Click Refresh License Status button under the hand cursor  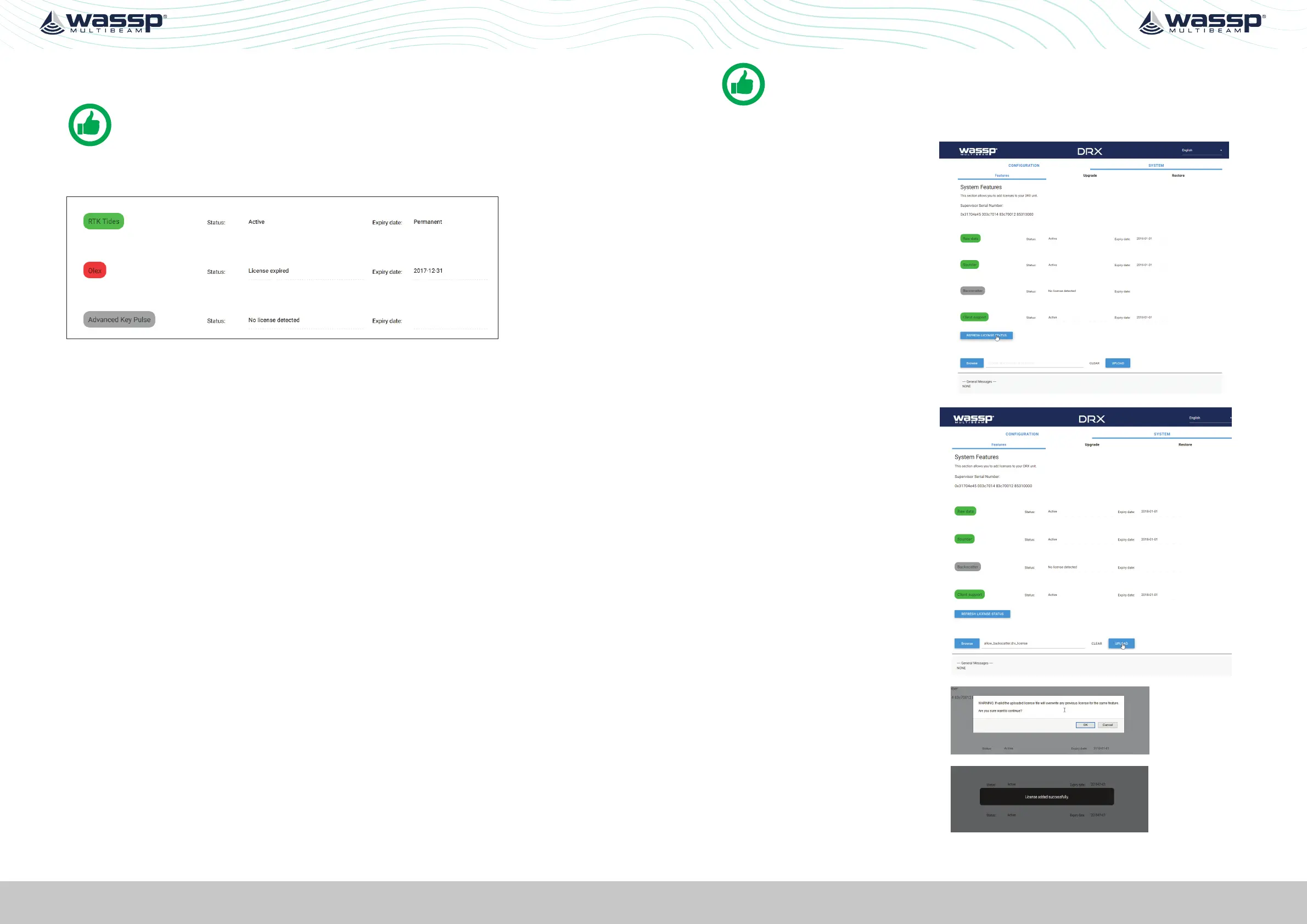tap(986, 336)
